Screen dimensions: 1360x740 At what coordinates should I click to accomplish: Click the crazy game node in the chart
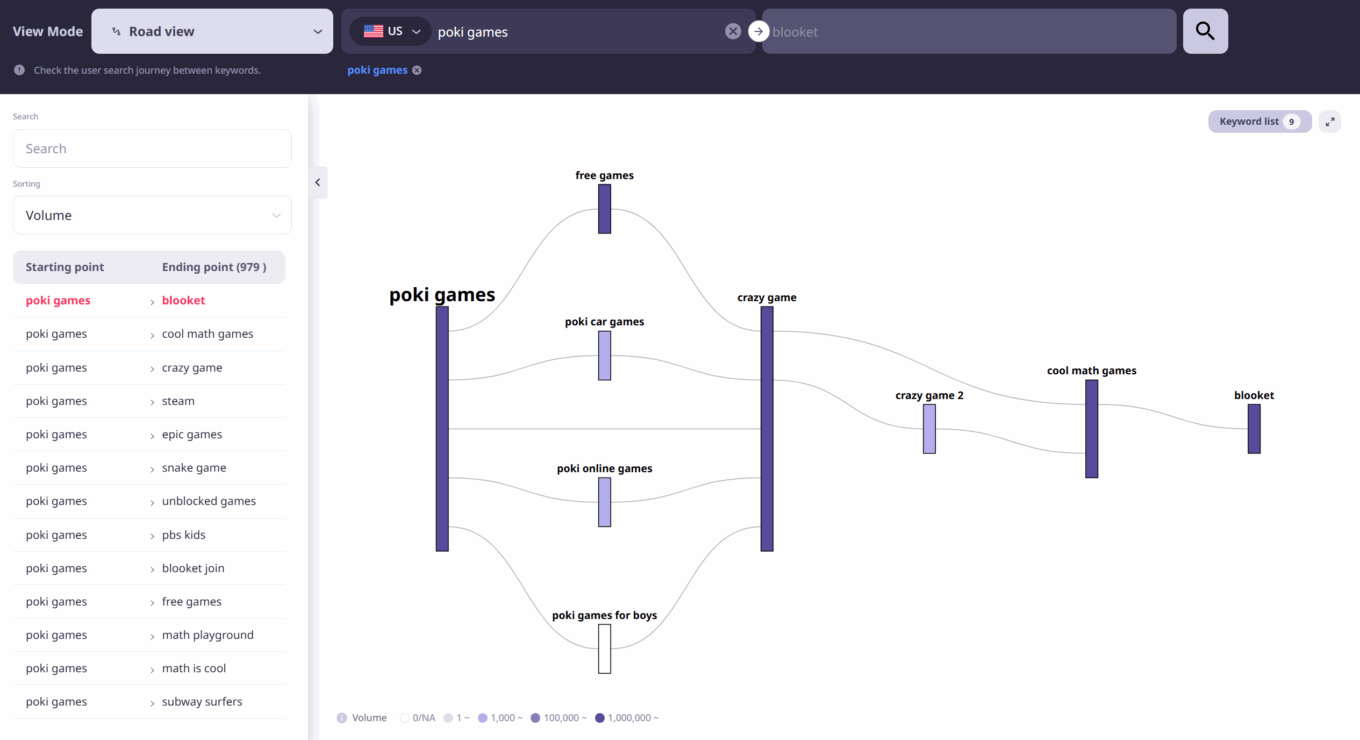[x=767, y=425]
